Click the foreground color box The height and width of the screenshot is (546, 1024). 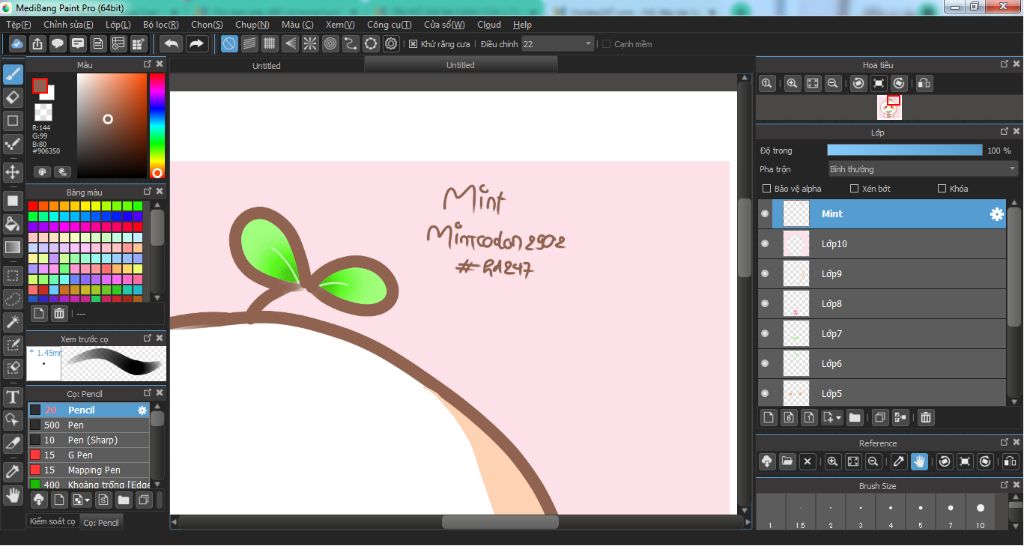coord(40,86)
